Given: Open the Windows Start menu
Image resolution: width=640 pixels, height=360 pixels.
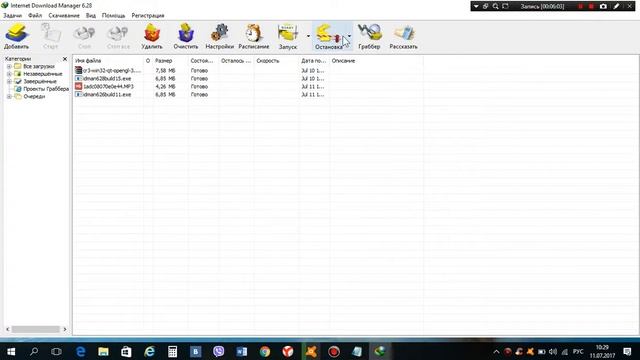Looking at the screenshot, I should (x=11, y=351).
